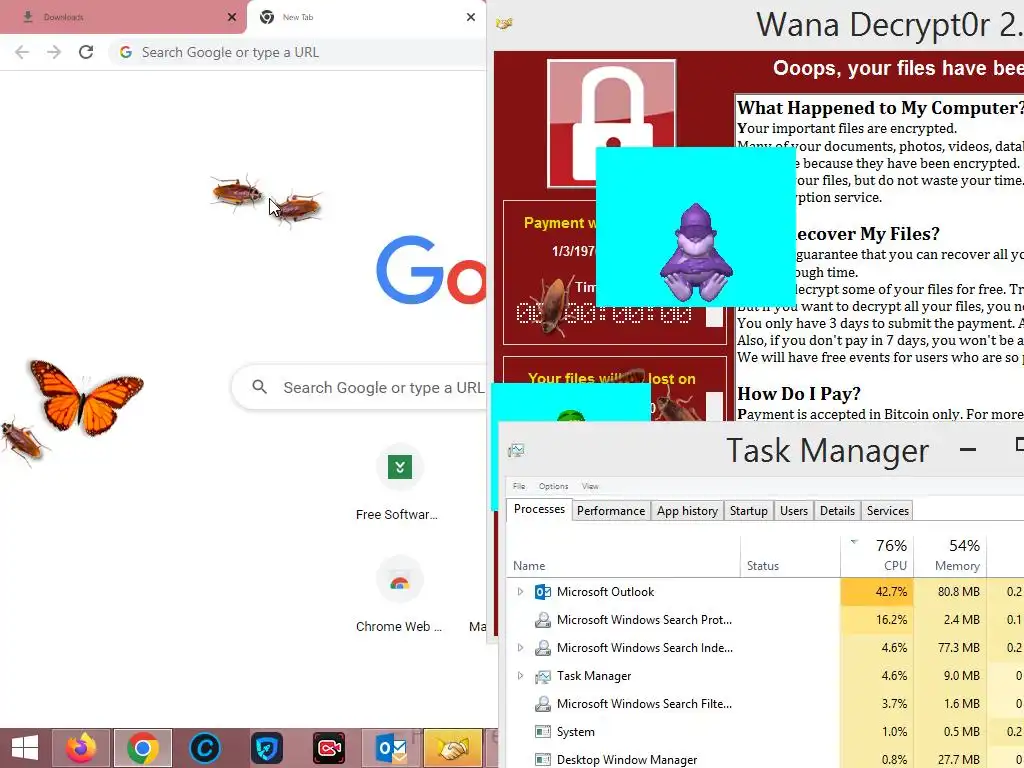This screenshot has height=768, width=1024.
Task: Expand the Microsoft Outlook process
Action: [x=520, y=592]
